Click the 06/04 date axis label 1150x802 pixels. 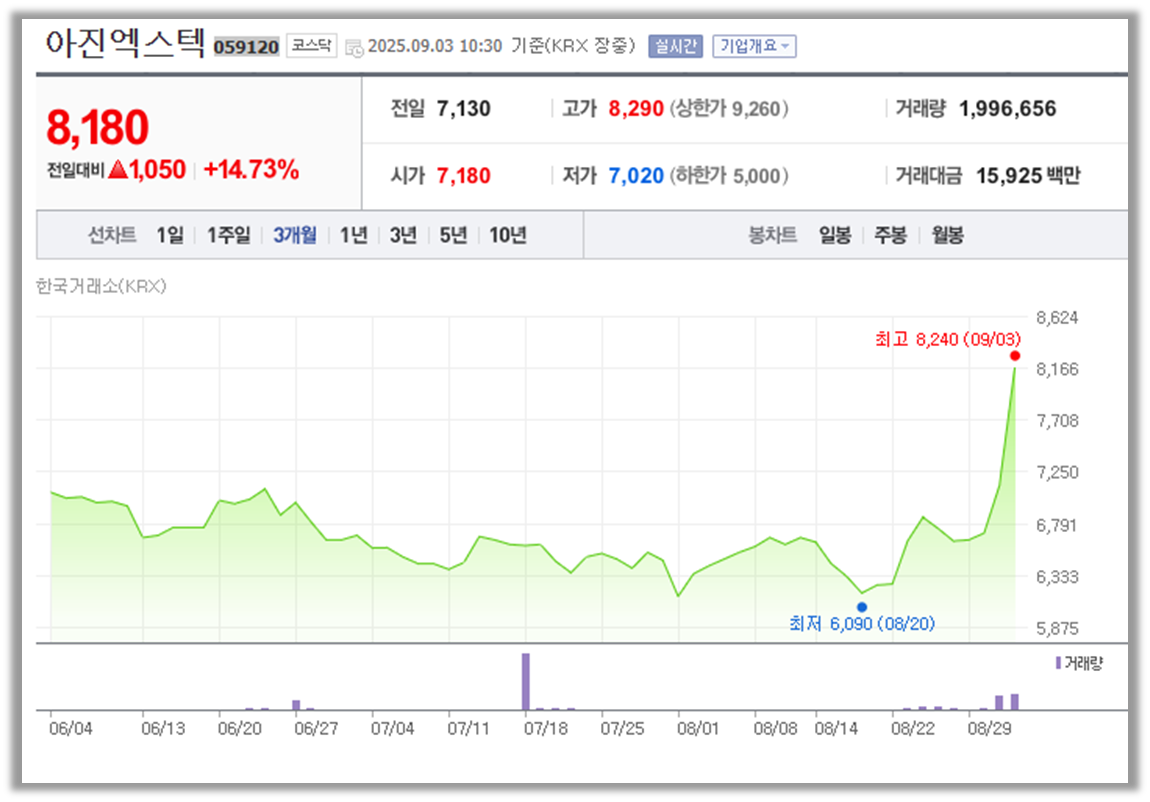click(70, 729)
